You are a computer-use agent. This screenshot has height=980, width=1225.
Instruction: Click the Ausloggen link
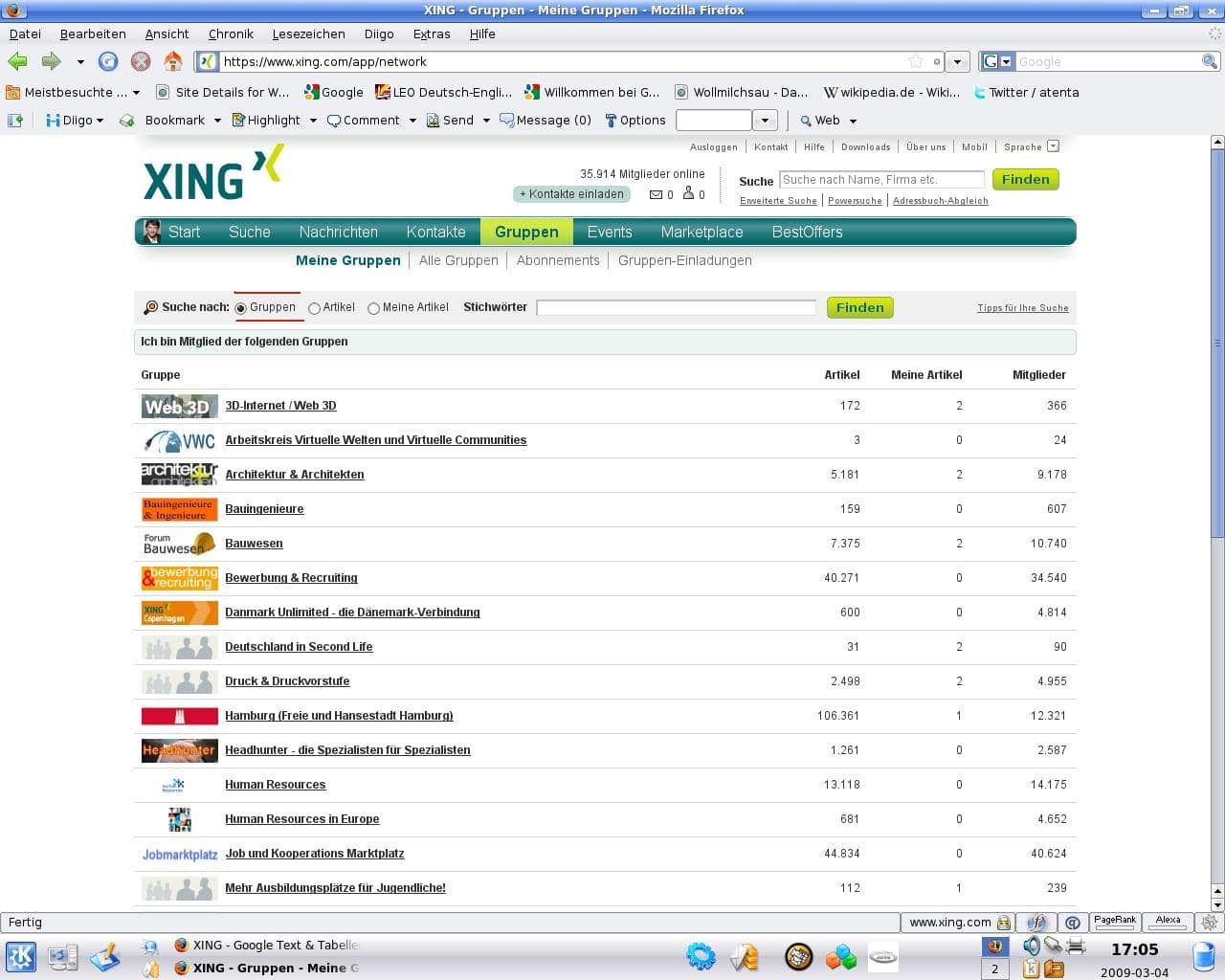point(714,147)
